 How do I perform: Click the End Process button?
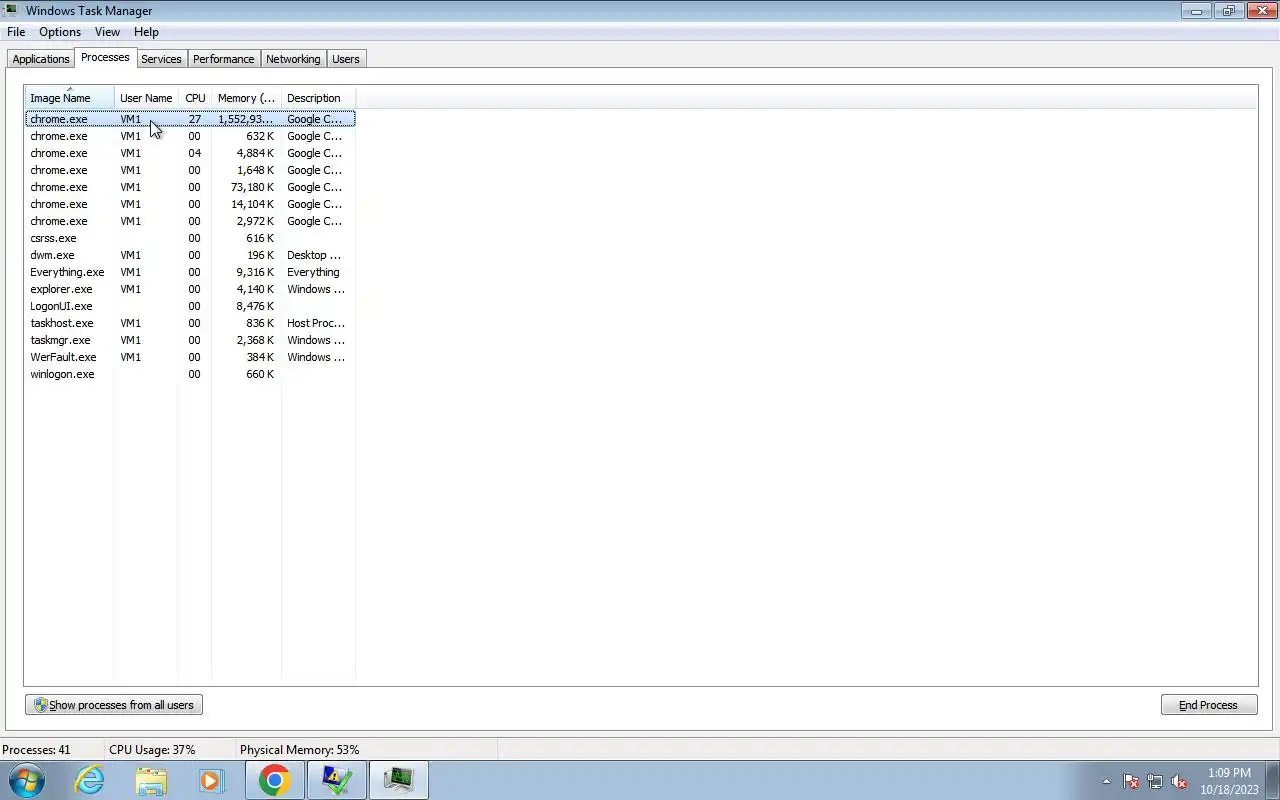1208,705
